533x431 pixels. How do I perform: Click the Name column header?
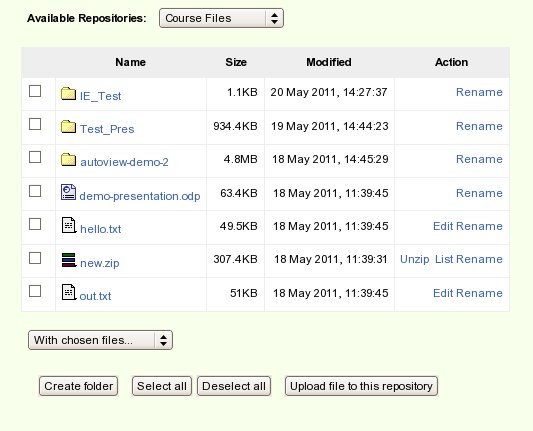coord(131,62)
